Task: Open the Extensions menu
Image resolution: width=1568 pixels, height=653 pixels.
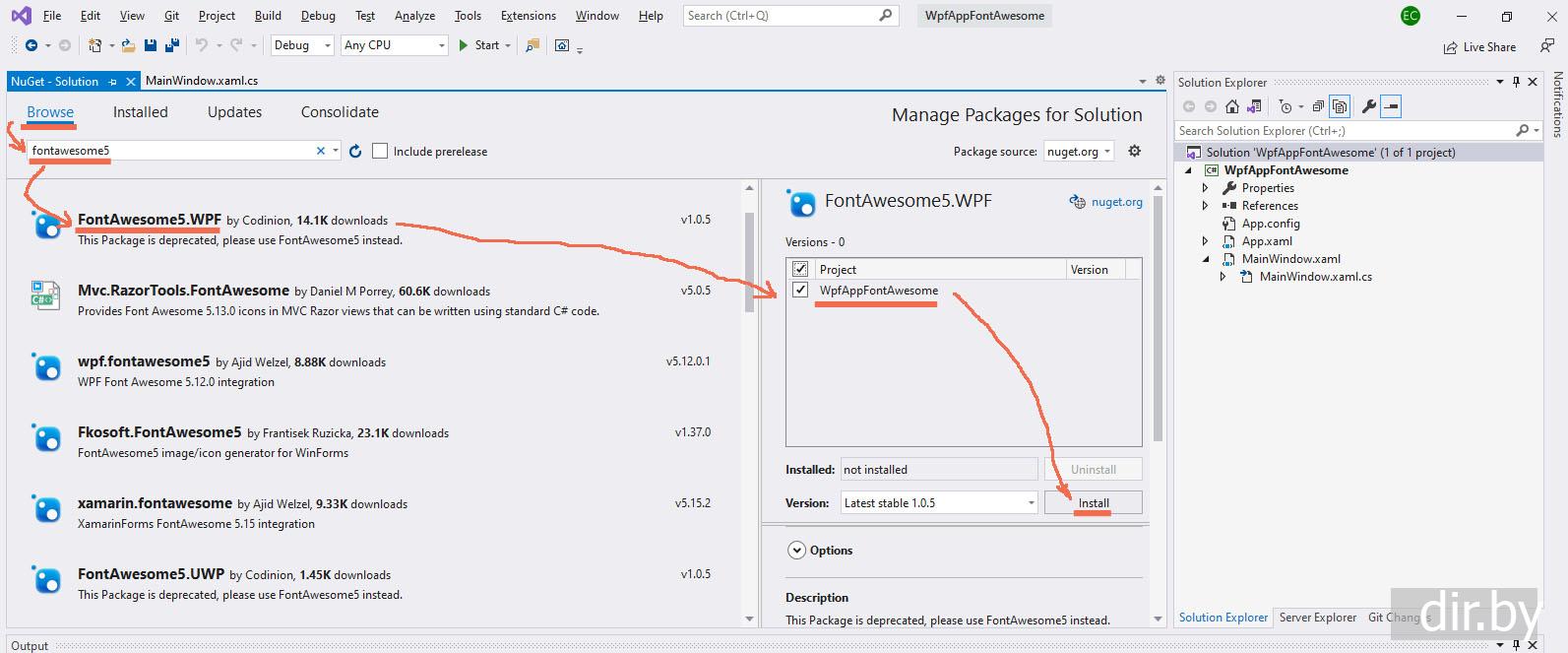Action: click(528, 16)
